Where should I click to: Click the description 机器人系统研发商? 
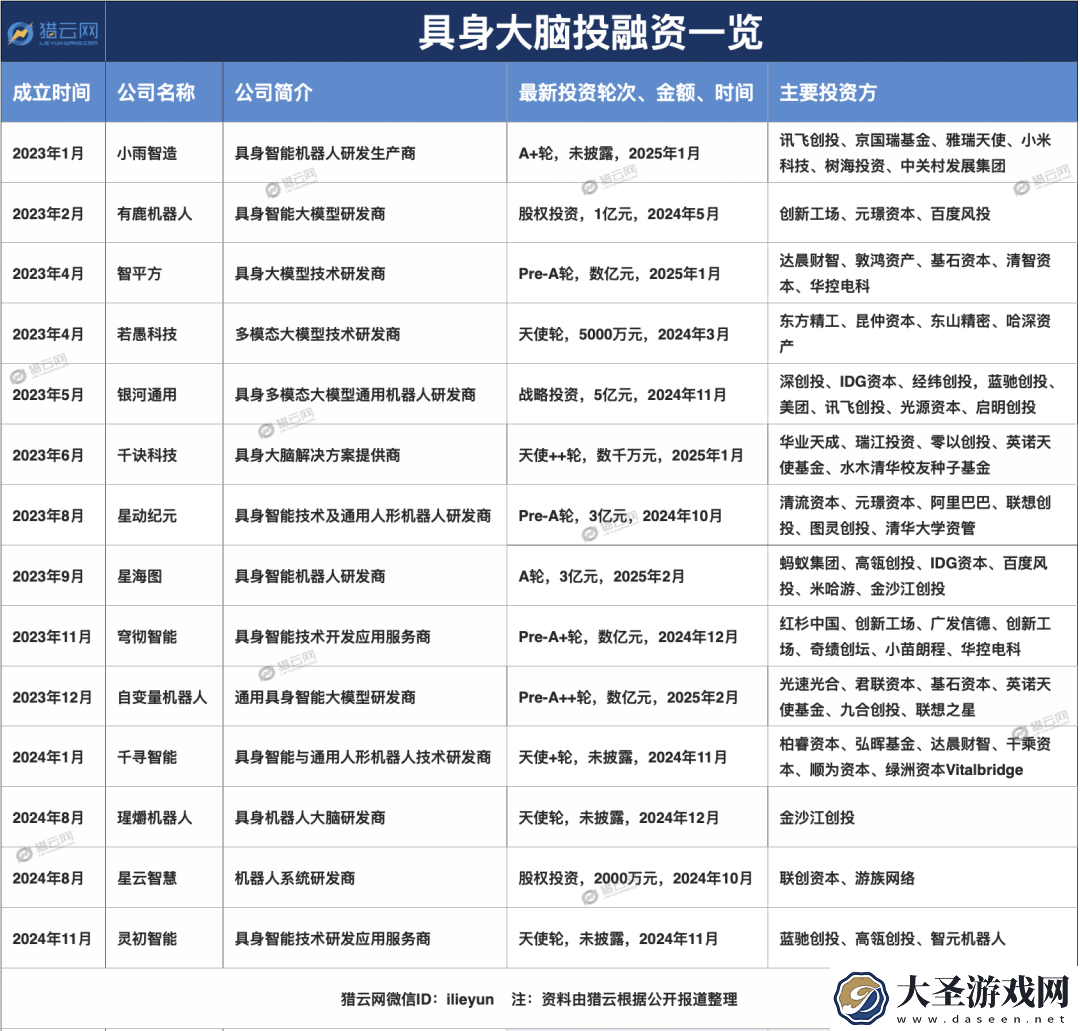295,878
